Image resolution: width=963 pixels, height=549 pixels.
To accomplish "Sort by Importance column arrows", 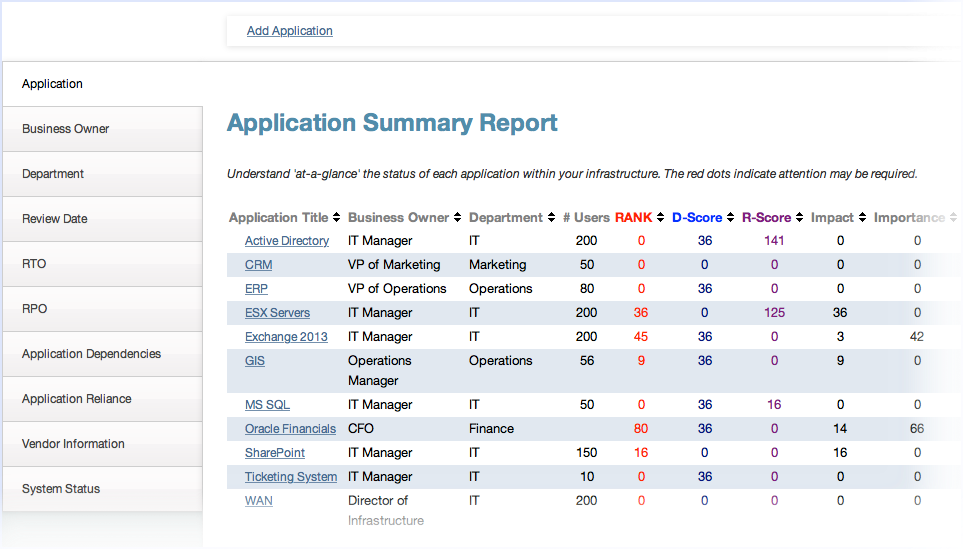I will (953, 217).
